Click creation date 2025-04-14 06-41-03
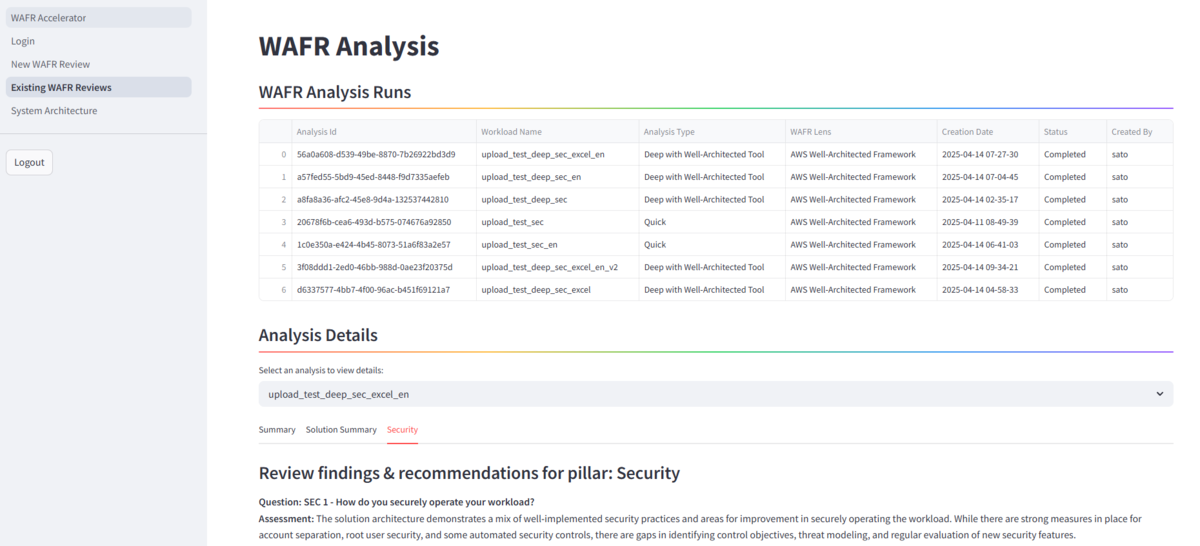 tap(988, 245)
